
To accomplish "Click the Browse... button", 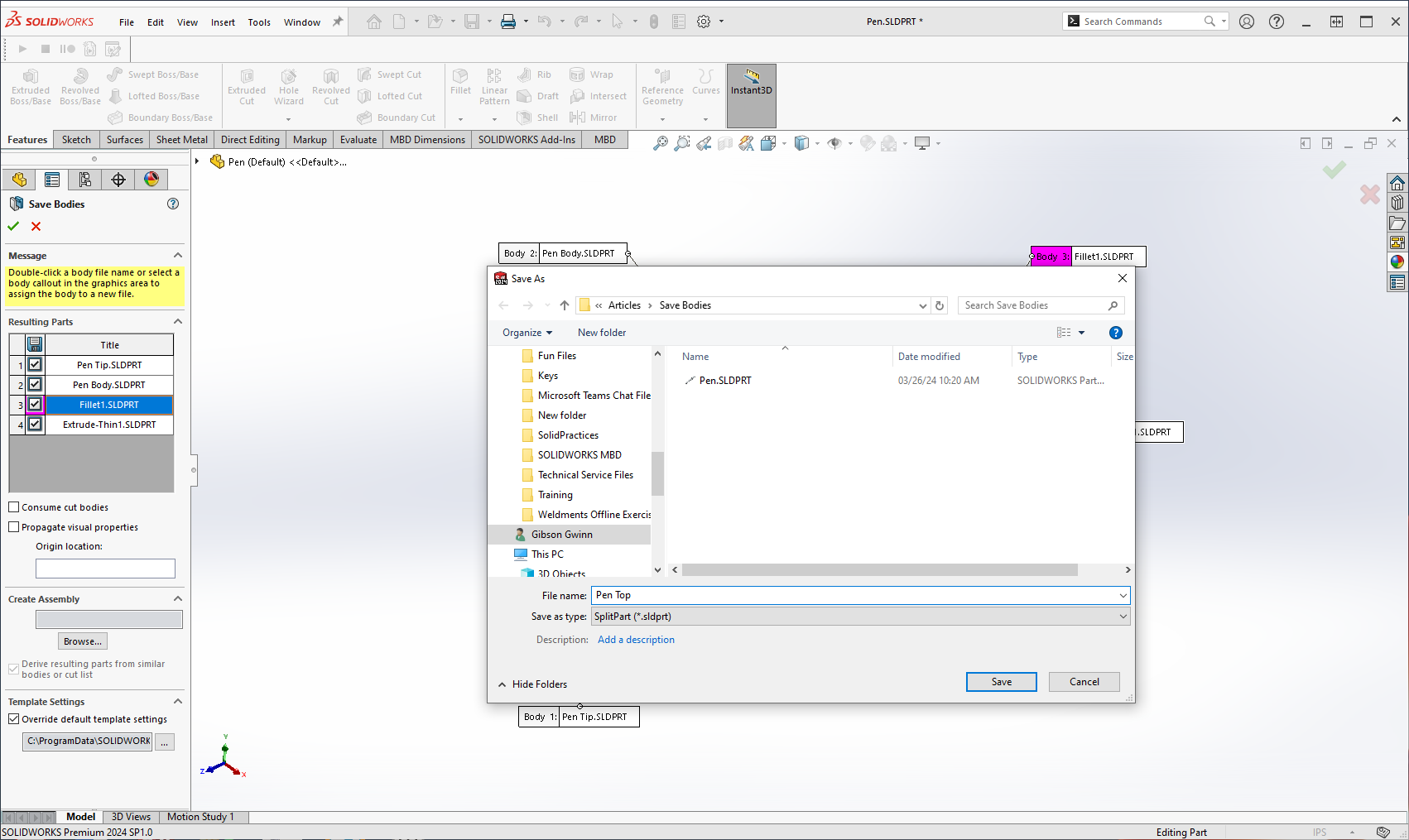I will click(83, 641).
